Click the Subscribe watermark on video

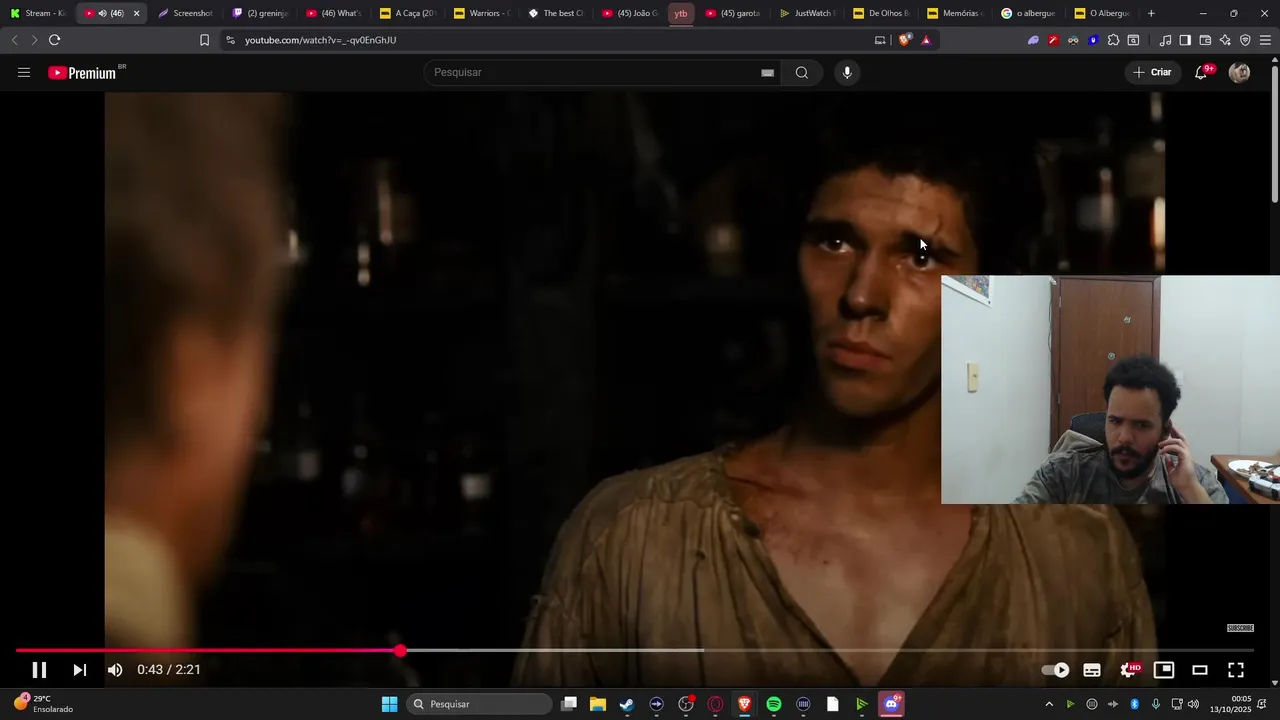pos(1240,628)
